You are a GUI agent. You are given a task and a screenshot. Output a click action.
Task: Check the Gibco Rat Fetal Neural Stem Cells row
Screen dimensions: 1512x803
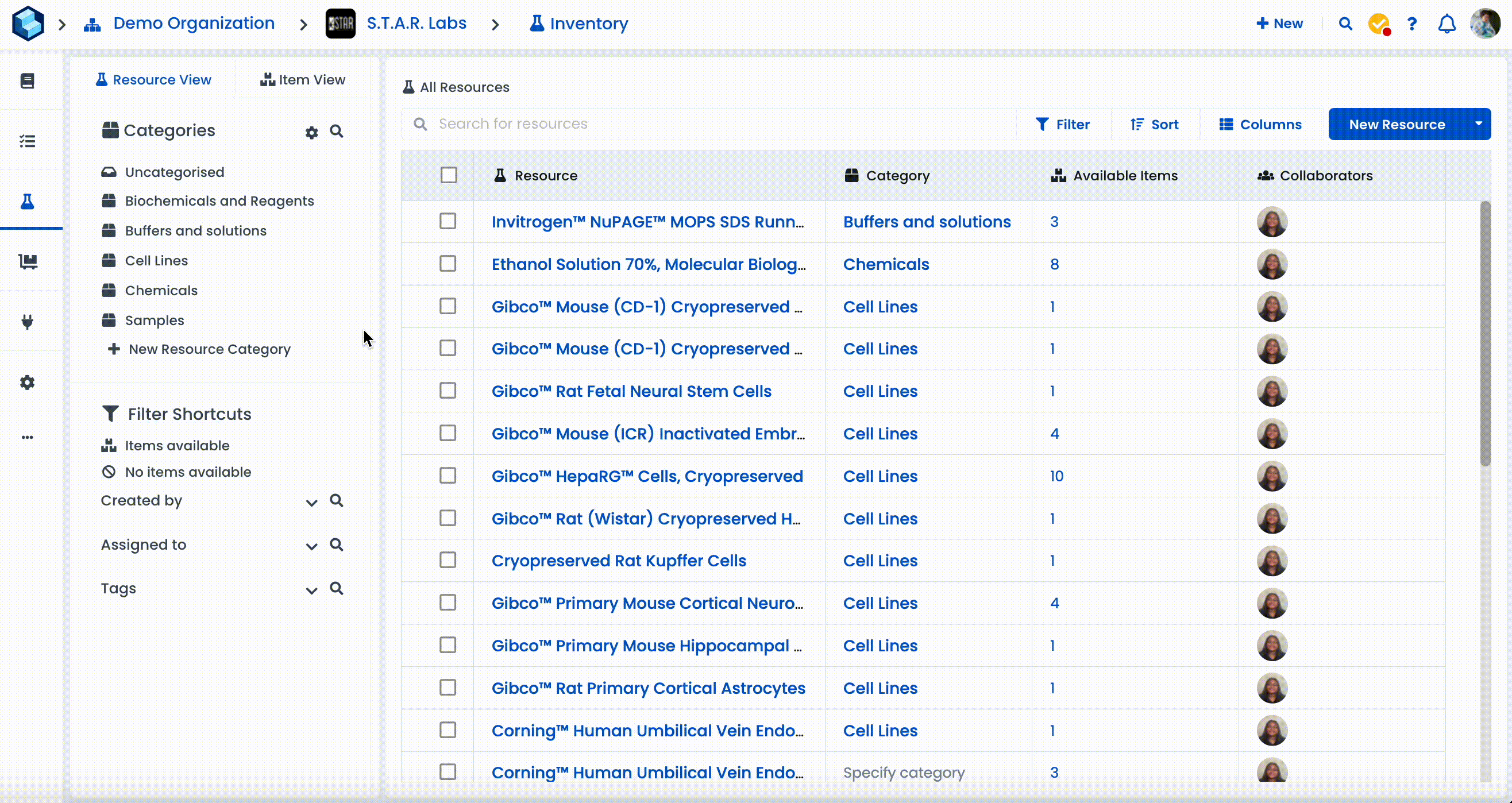(448, 391)
